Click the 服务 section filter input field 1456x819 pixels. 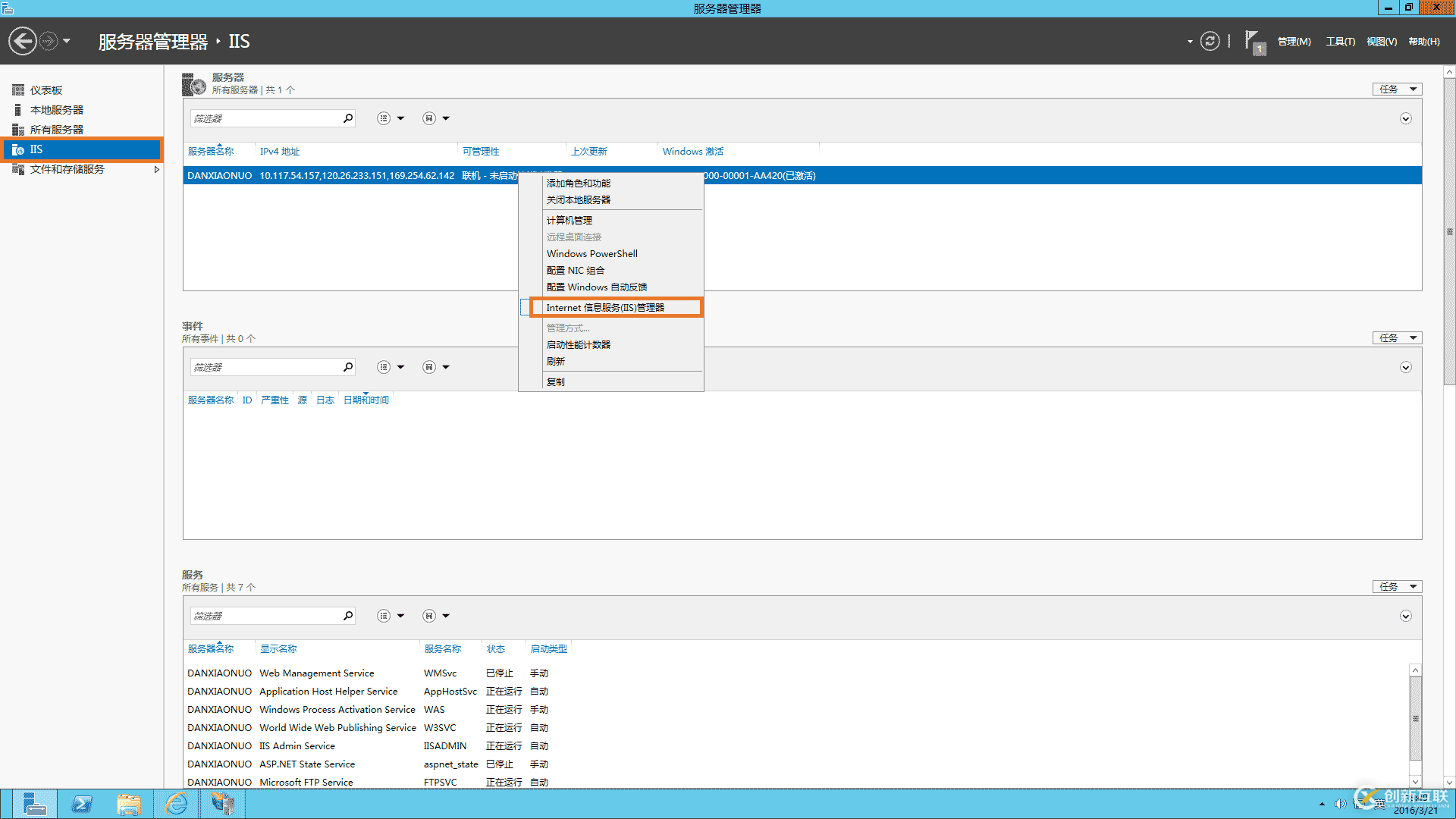[265, 616]
